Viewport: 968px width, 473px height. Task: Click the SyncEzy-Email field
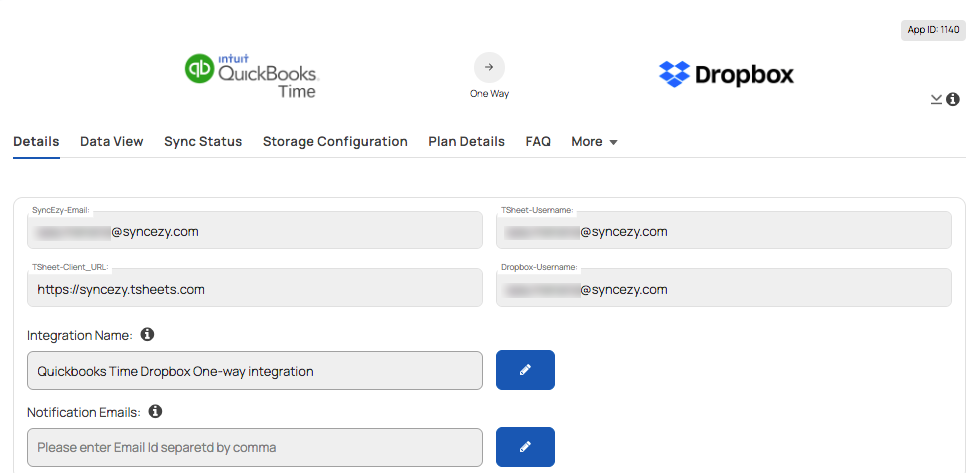pos(255,230)
